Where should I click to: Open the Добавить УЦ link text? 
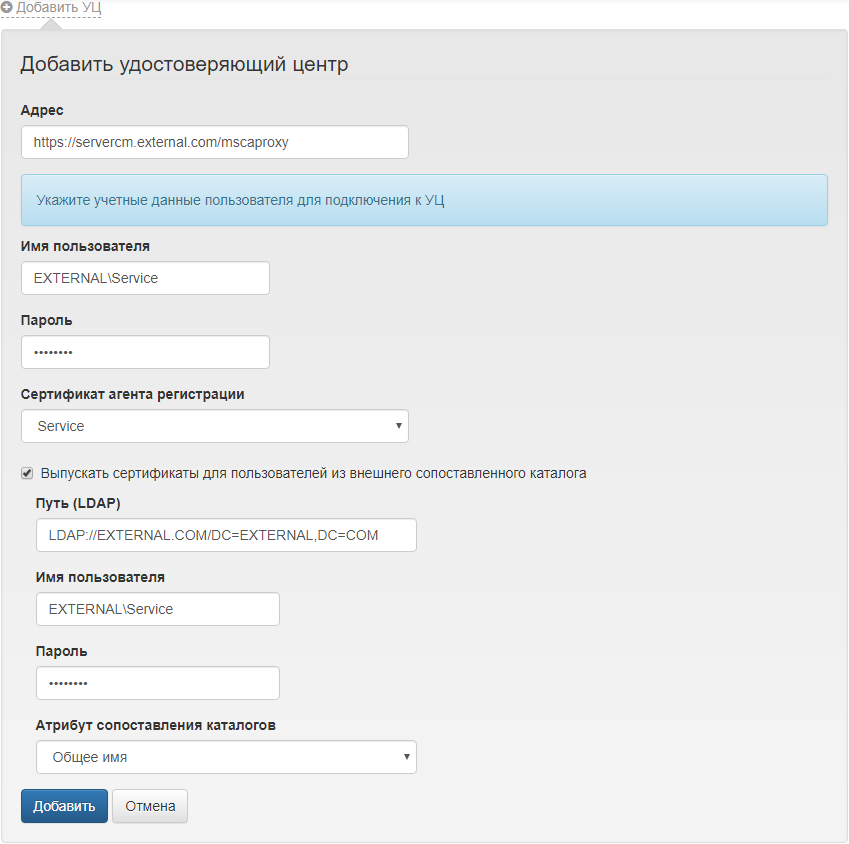[x=58, y=7]
